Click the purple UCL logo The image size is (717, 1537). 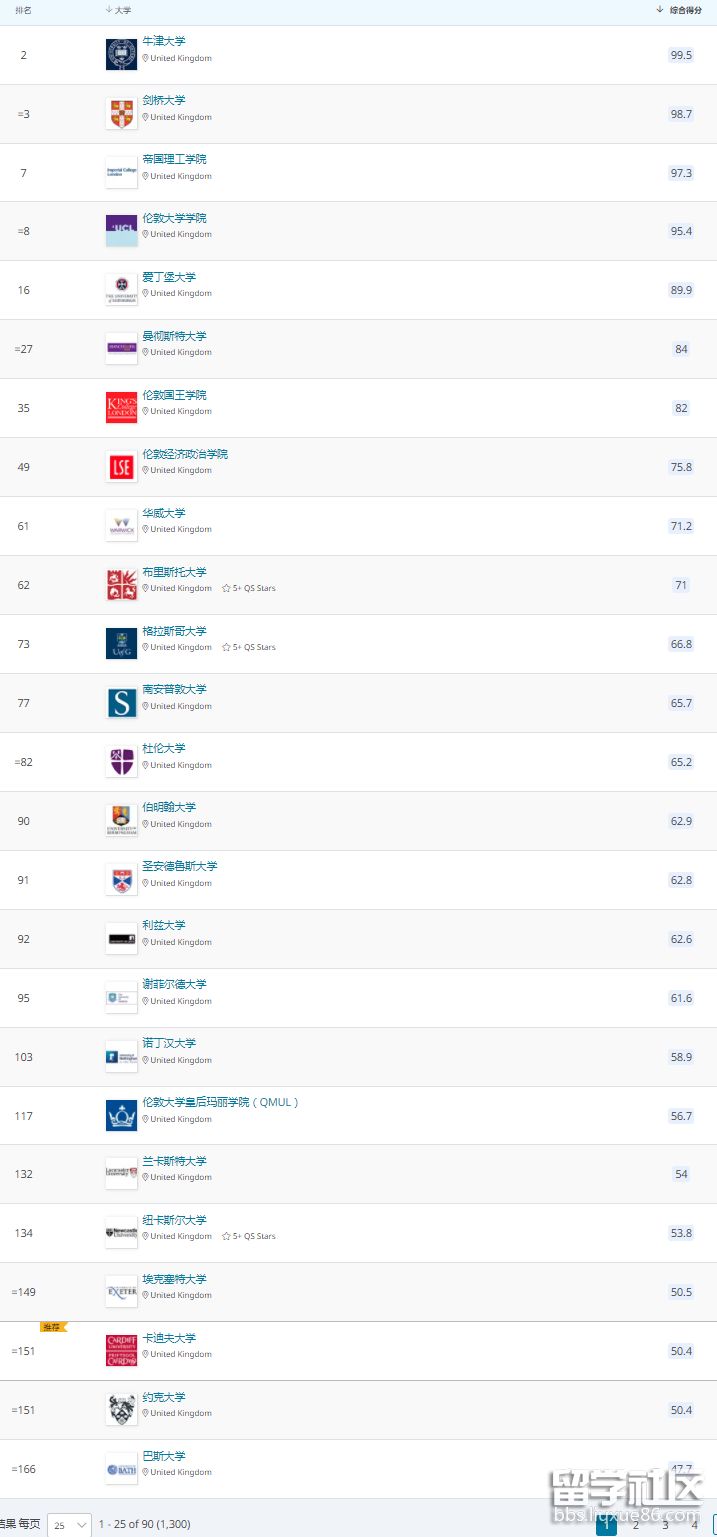121,231
